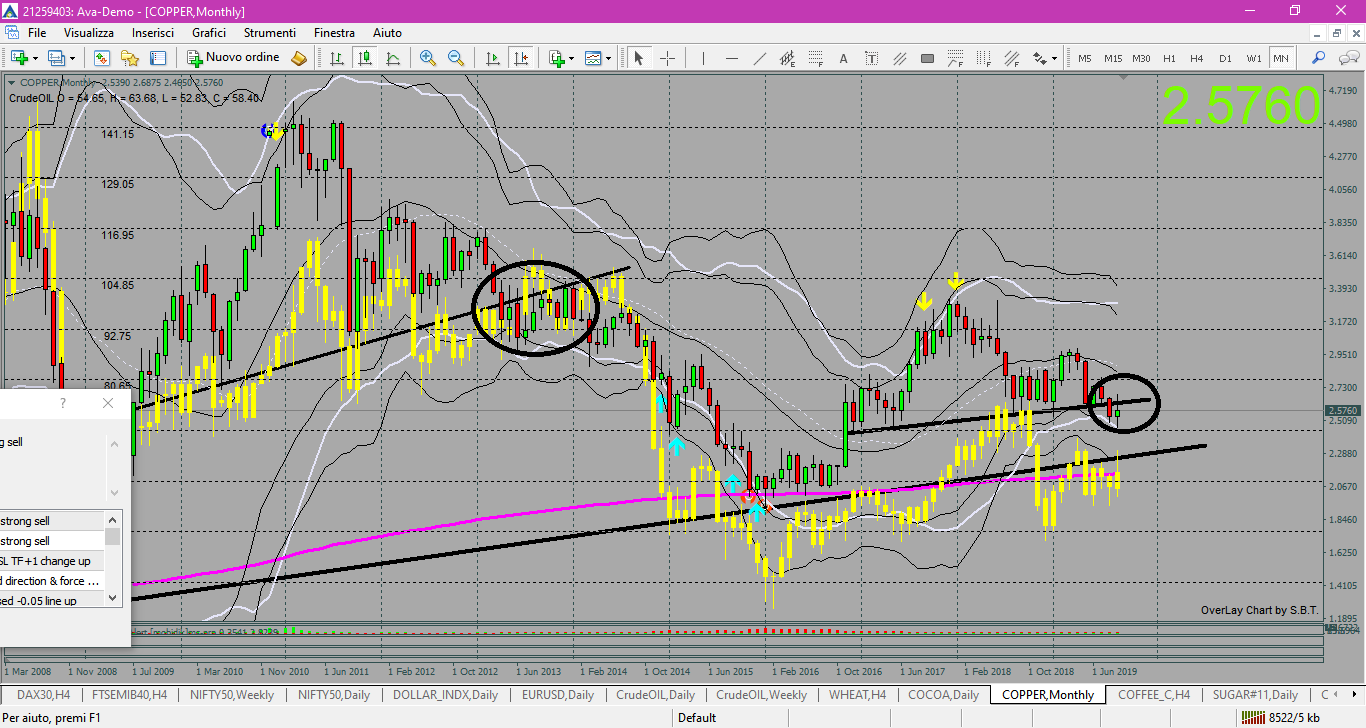Image resolution: width=1366 pixels, height=728 pixels.
Task: Switch chart to candlestick mode
Action: (x=365, y=58)
